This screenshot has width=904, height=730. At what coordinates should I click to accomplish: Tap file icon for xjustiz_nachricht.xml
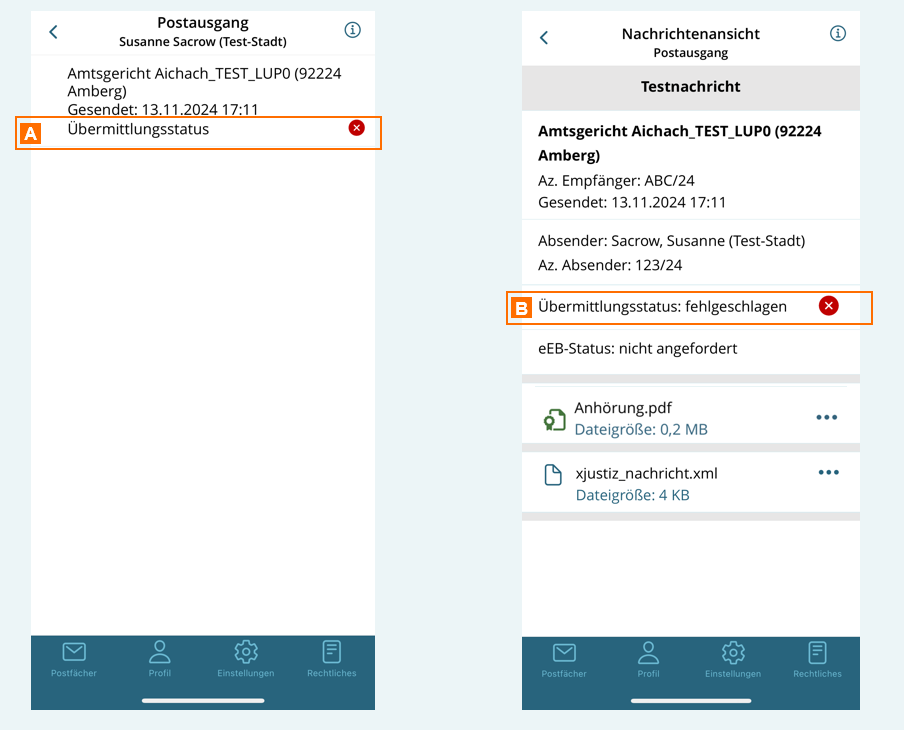[553, 474]
